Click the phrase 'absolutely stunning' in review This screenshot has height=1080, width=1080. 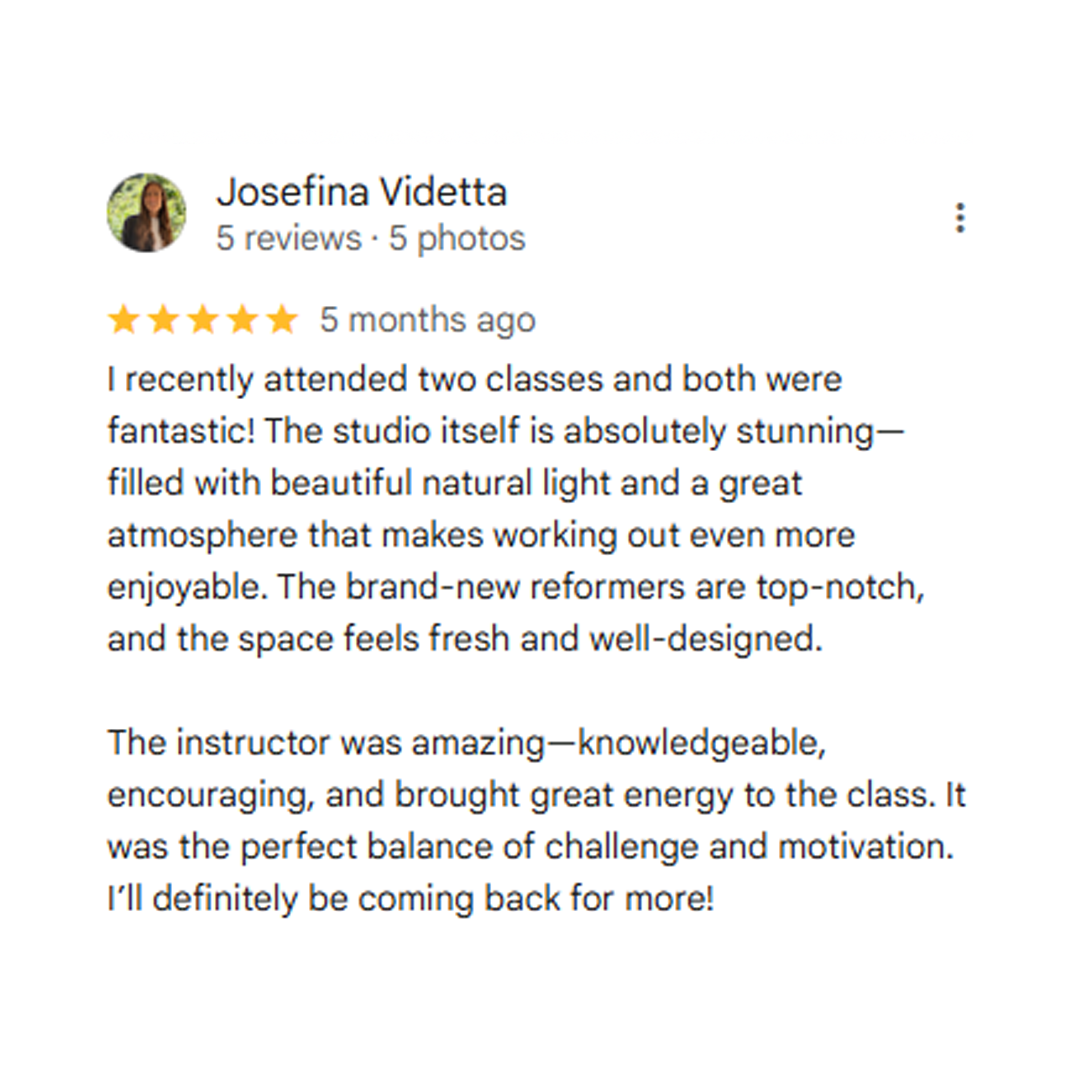pyautogui.click(x=718, y=432)
